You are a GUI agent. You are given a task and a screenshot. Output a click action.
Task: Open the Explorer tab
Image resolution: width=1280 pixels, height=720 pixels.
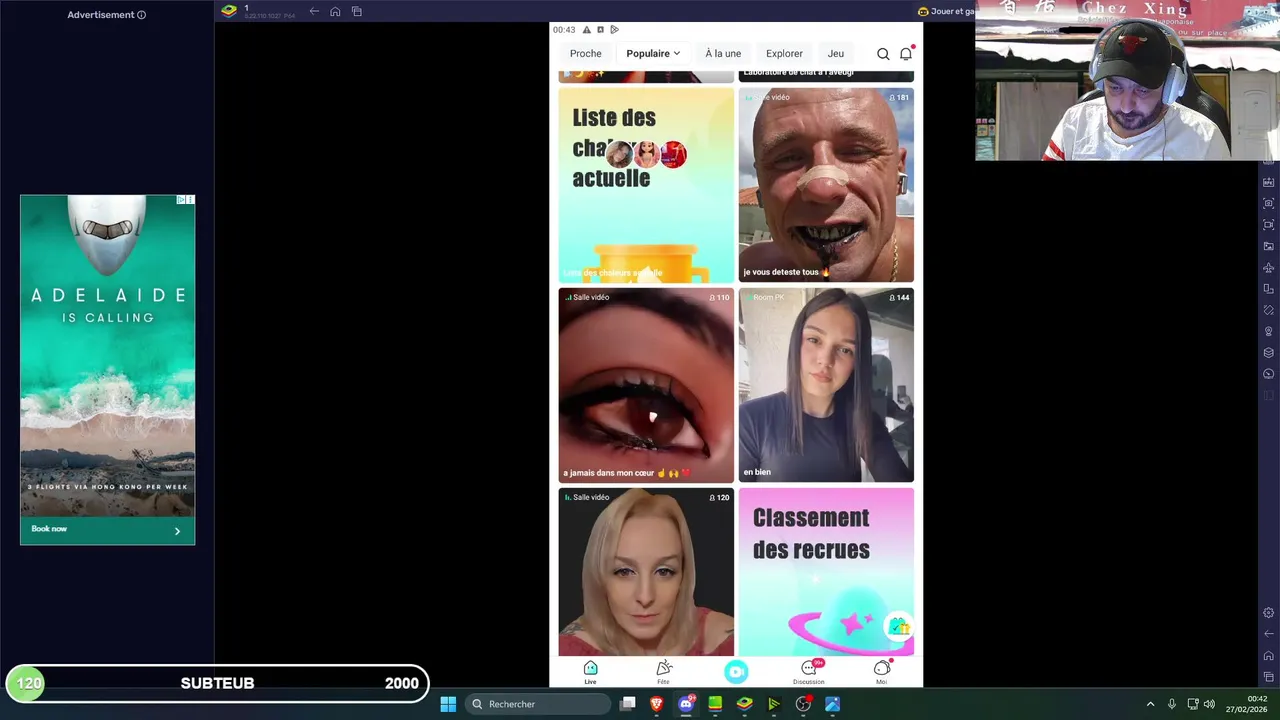[784, 54]
